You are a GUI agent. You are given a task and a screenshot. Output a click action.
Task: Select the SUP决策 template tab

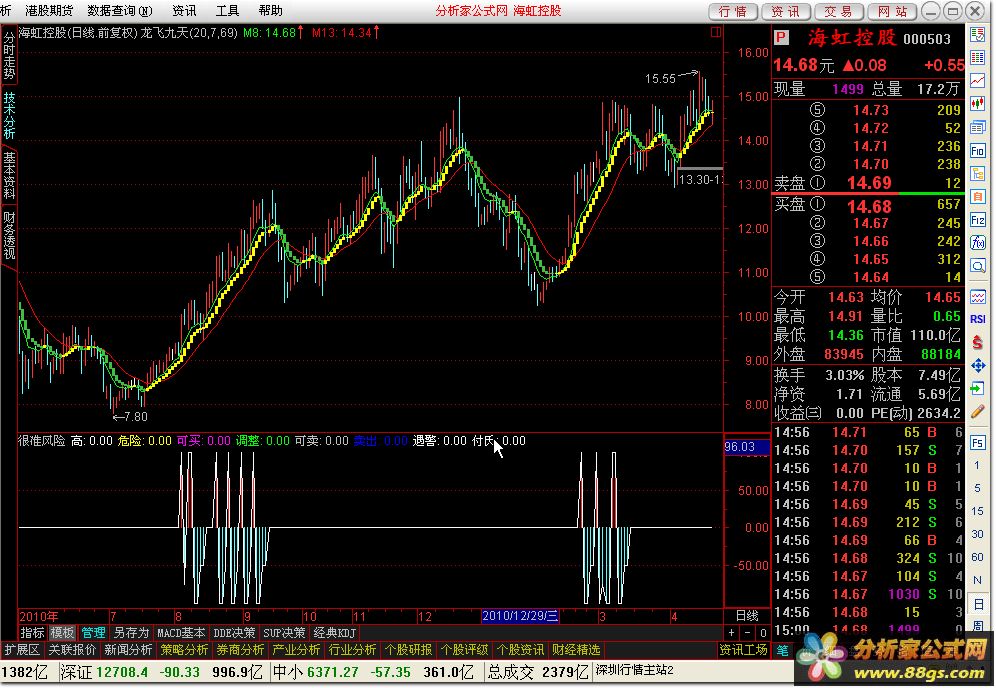(285, 633)
